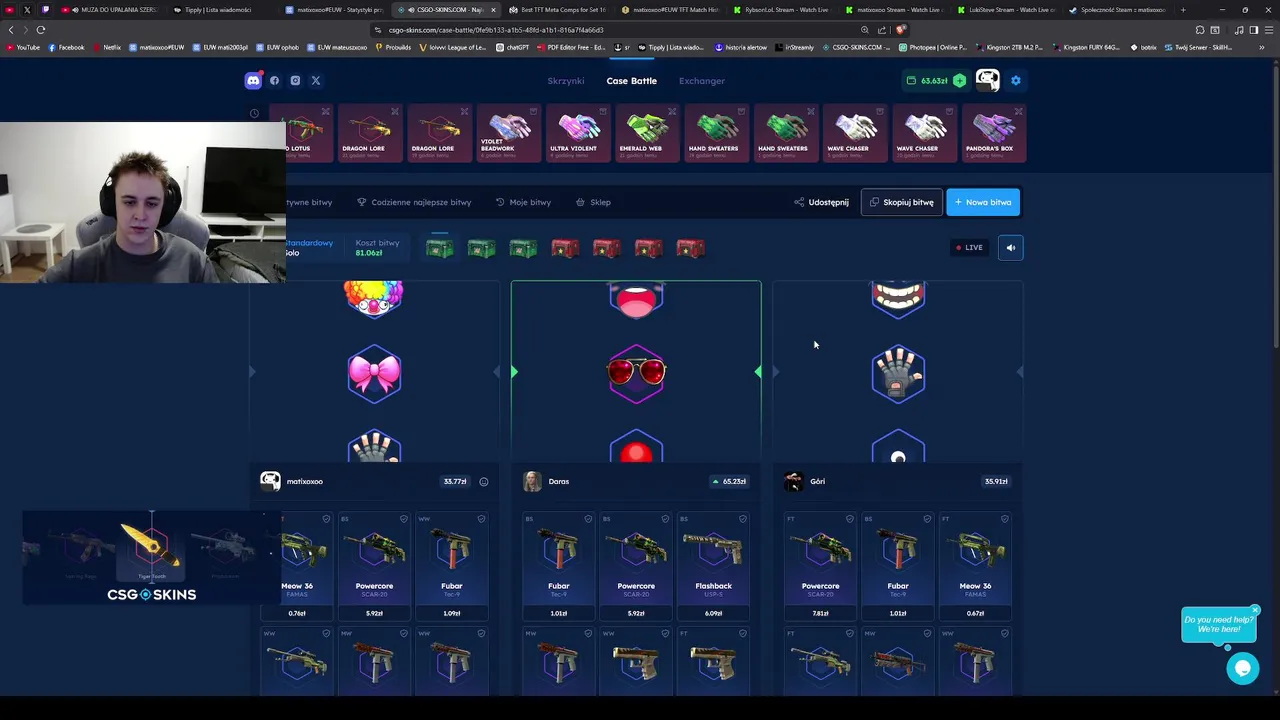This screenshot has width=1280, height=720.
Task: Select Góri's Powercore 7.81zł item card
Action: (x=820, y=566)
